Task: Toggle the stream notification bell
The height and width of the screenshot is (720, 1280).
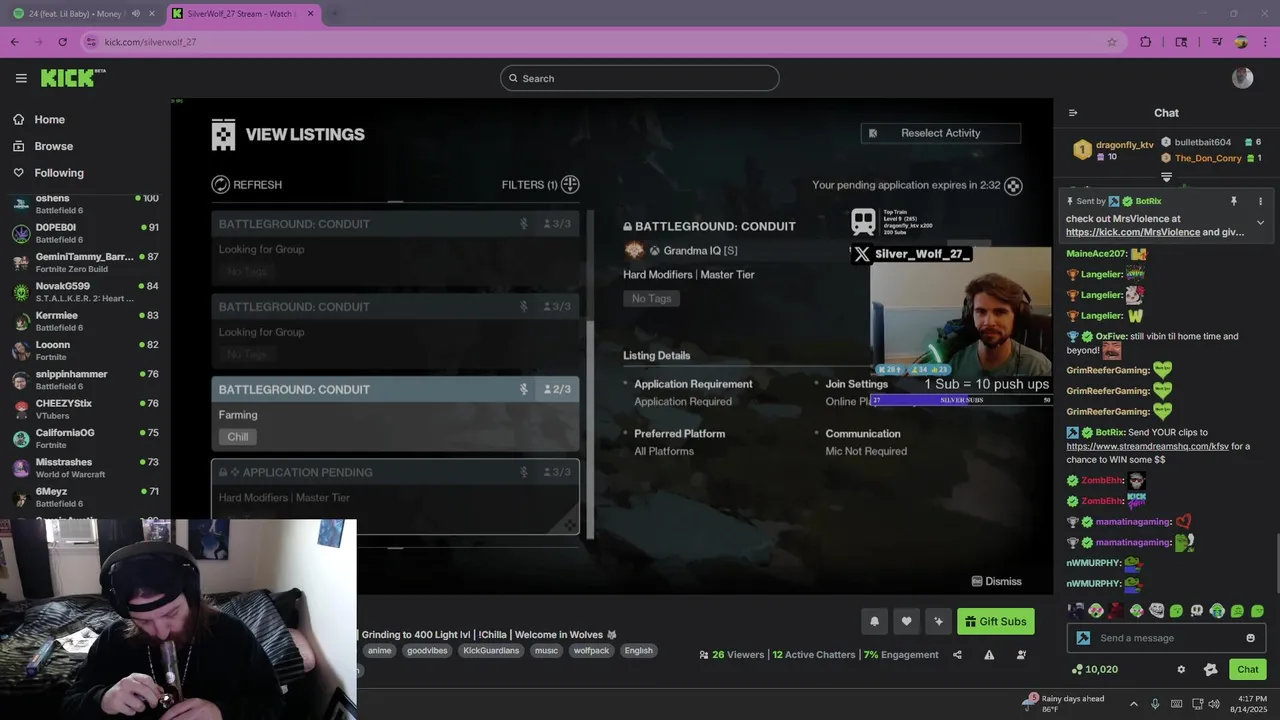Action: tap(874, 621)
